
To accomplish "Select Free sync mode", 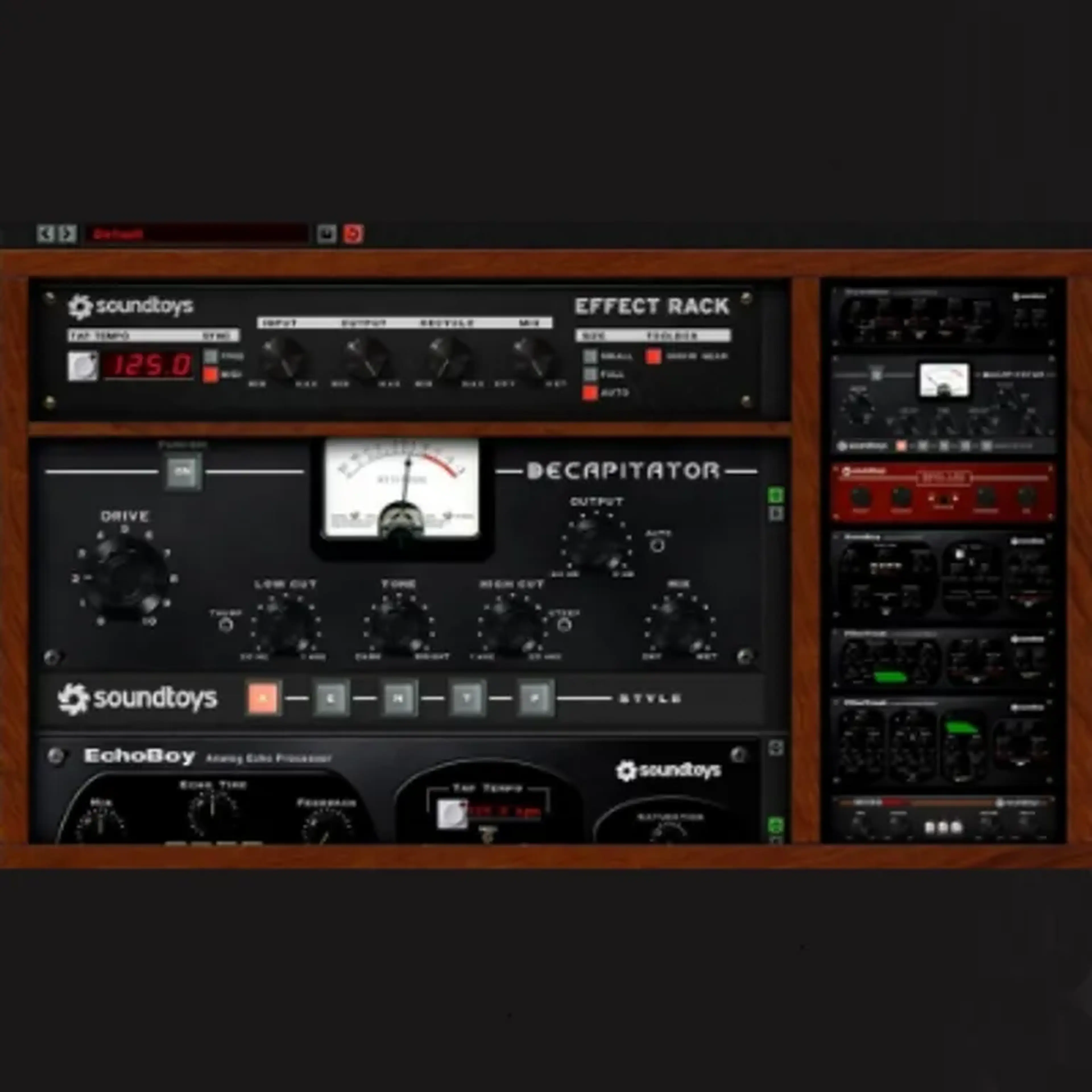I will tap(210, 356).
